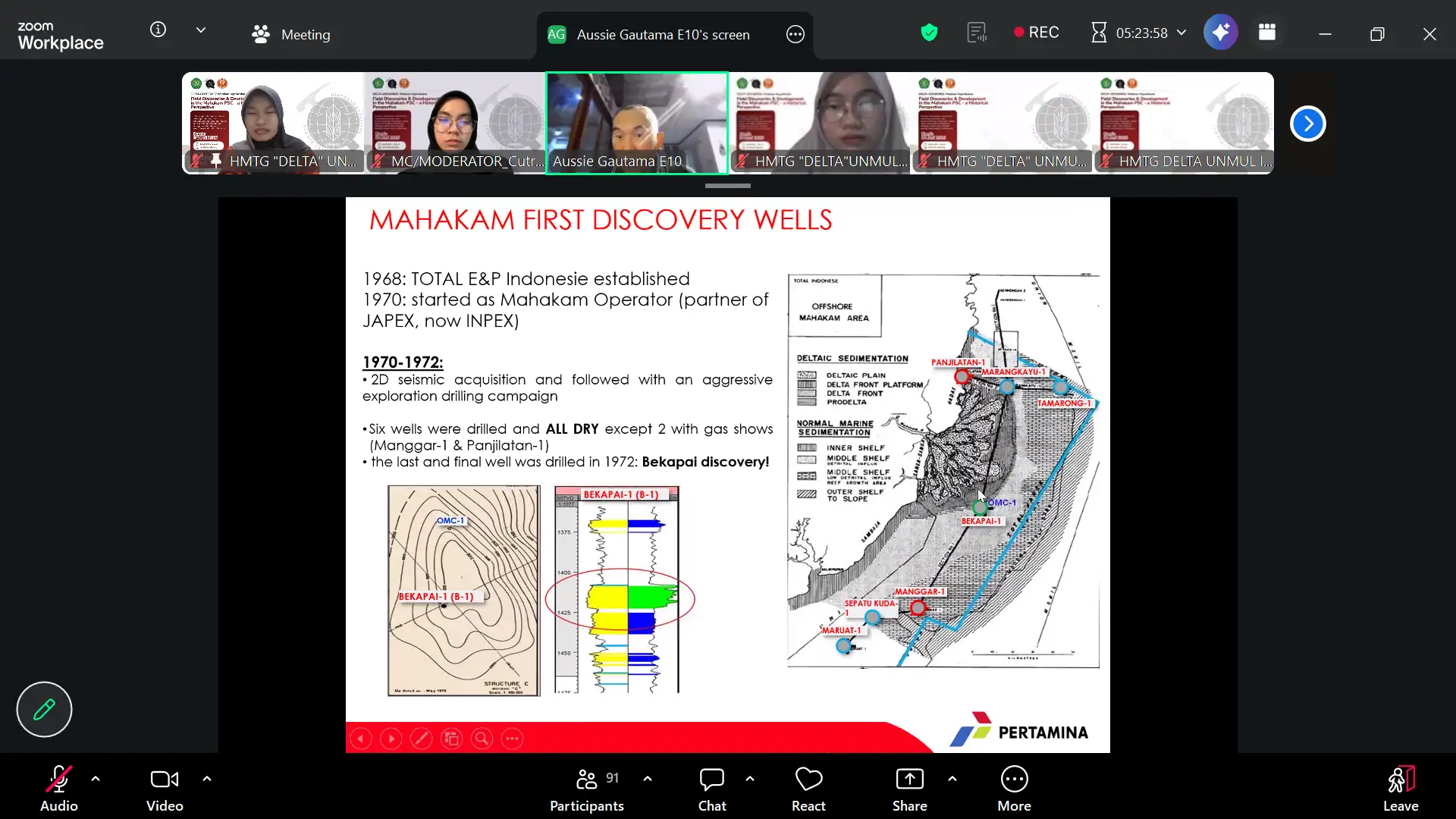This screenshot has width=1456, height=819.
Task: Open the Chat panel
Action: 712,789
